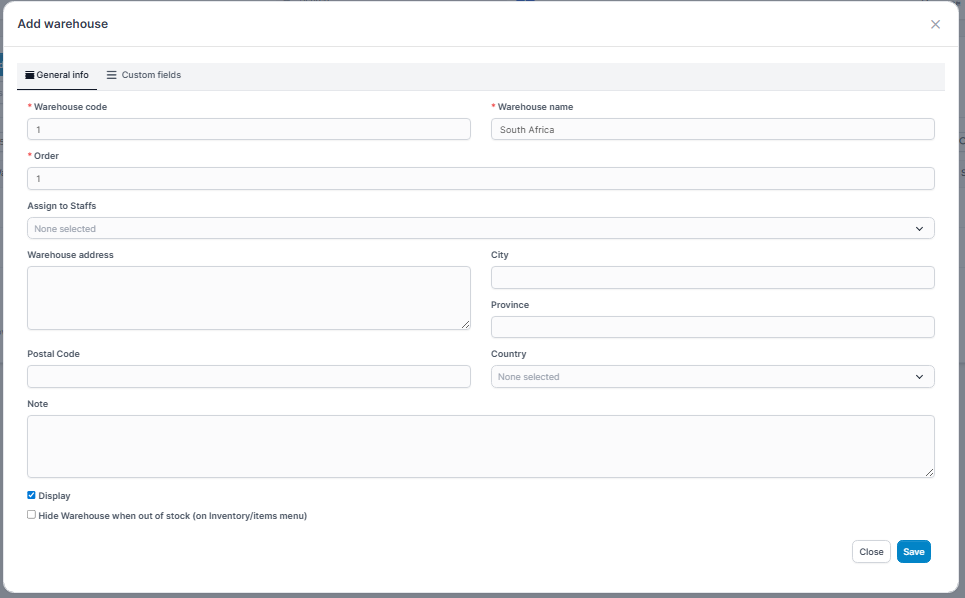Focus the City input field
Viewport: 965px width, 598px height.
[712, 277]
